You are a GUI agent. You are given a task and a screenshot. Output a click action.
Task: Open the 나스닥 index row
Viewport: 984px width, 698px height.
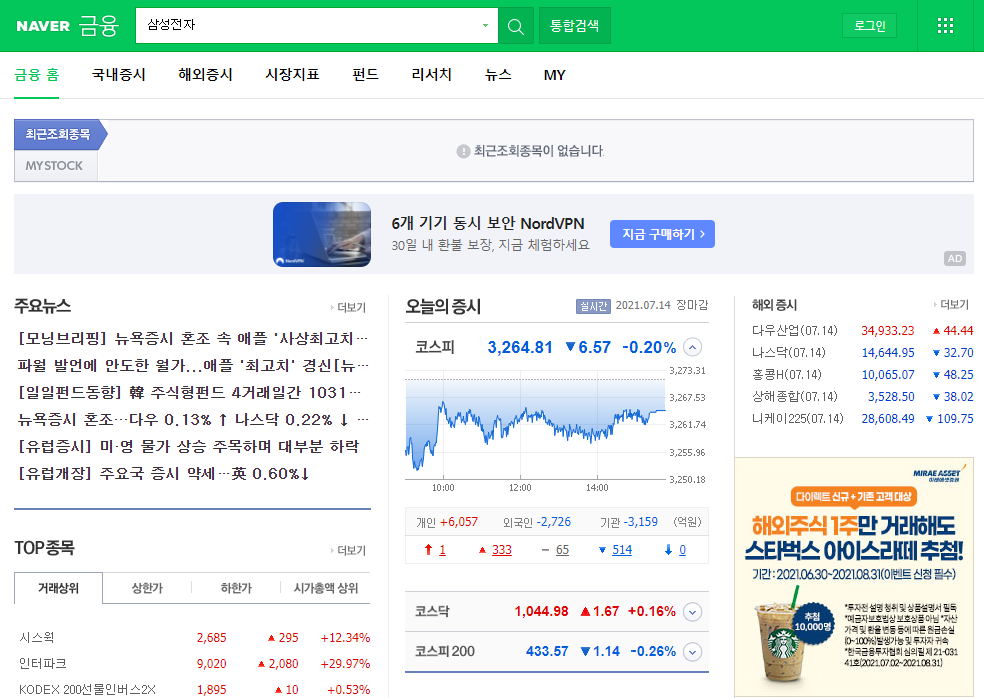(x=862, y=353)
